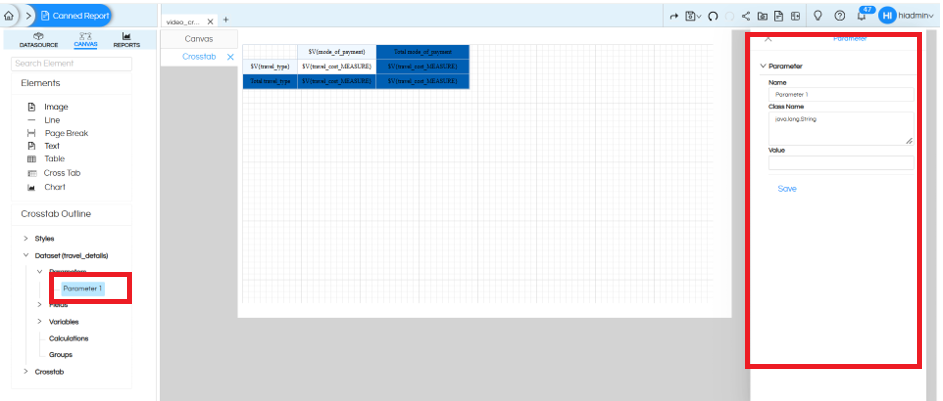Click the $V{mode_of_payment} header cell

(x=337, y=52)
